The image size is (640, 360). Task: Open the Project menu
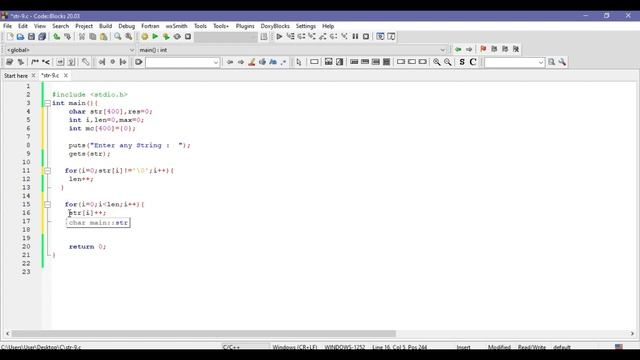coord(84,26)
